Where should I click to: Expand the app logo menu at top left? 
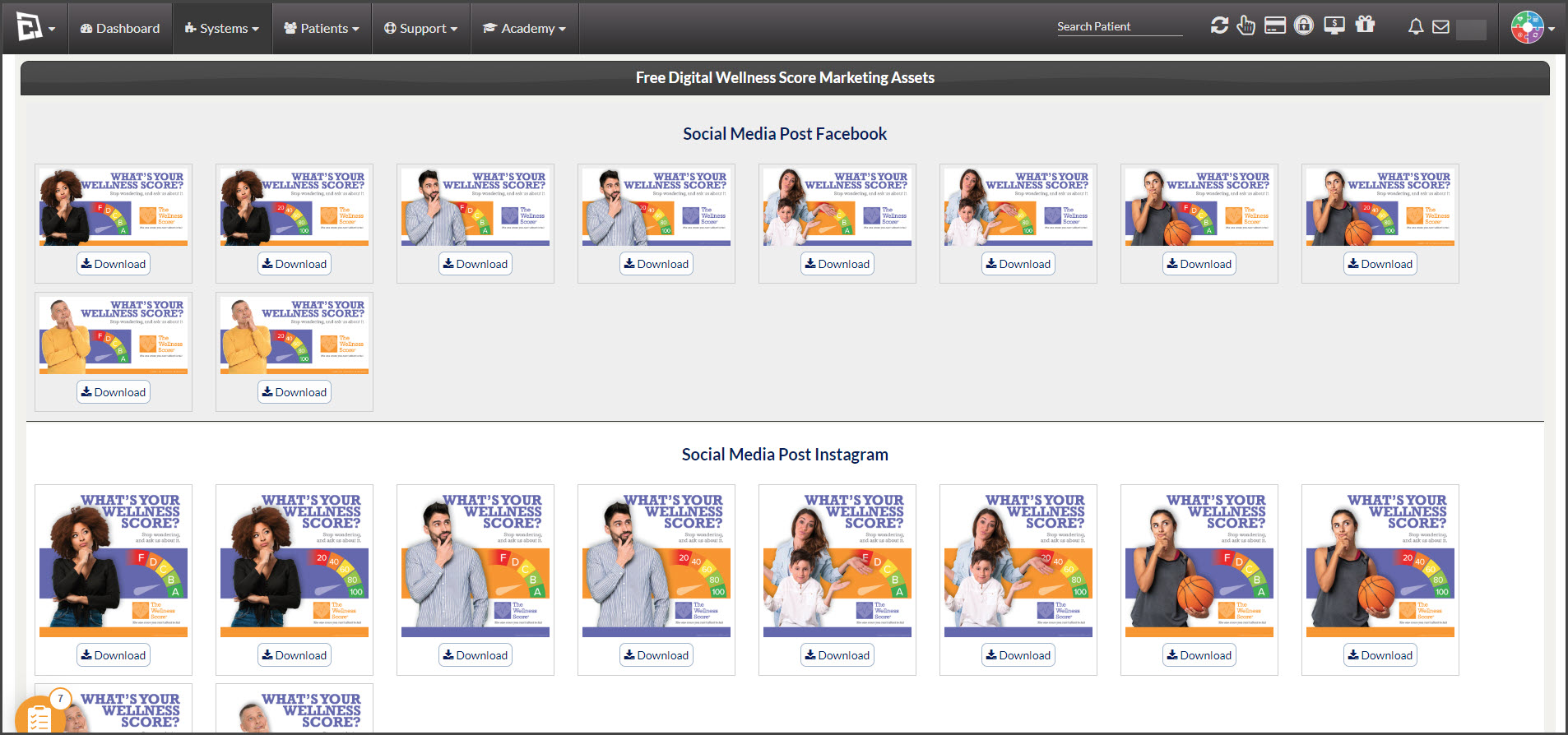[x=36, y=28]
